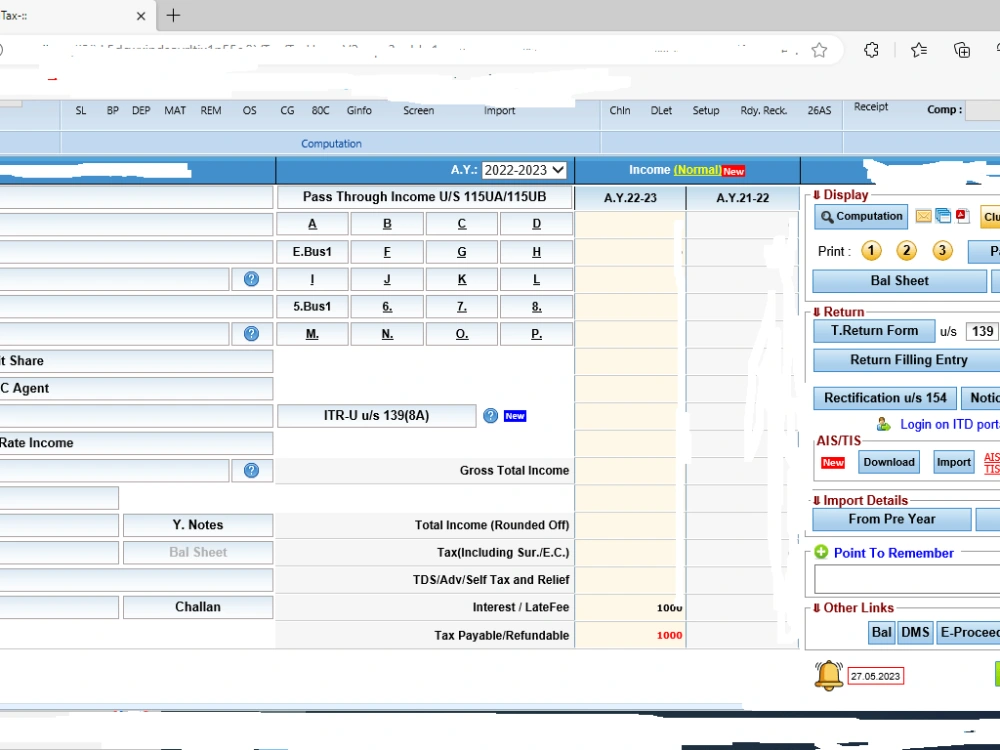Open the SL menu
This screenshot has height=750, width=1000.
81,110
